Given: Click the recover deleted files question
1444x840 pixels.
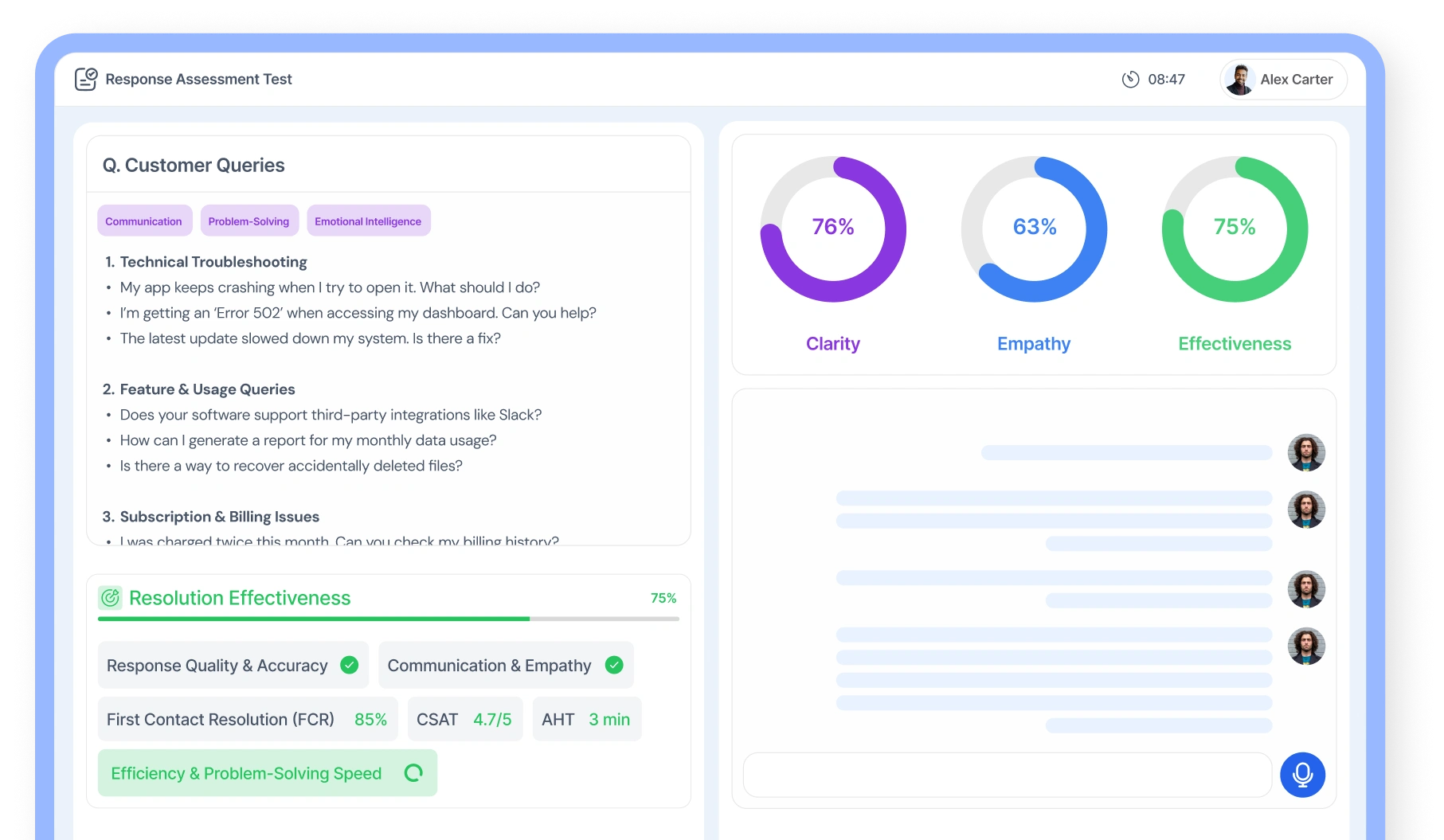Looking at the screenshot, I should tap(291, 466).
